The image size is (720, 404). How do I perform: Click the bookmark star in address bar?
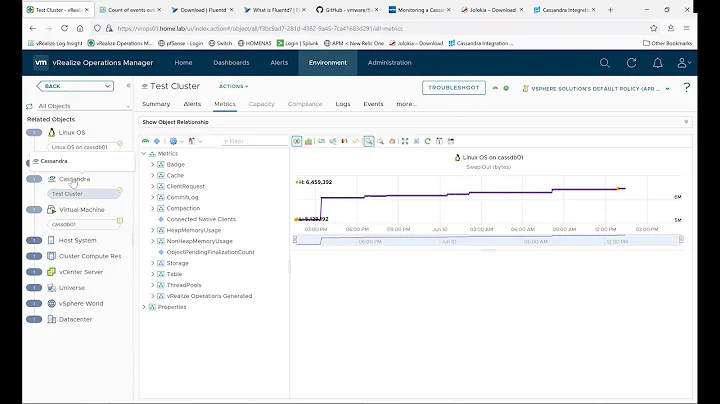click(653, 28)
